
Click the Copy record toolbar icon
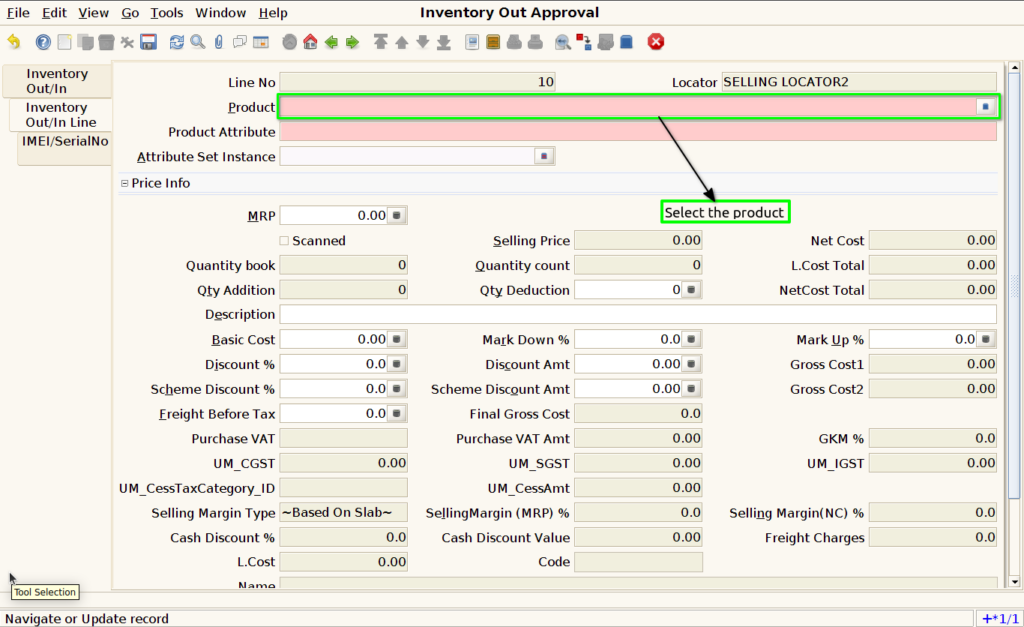[86, 42]
